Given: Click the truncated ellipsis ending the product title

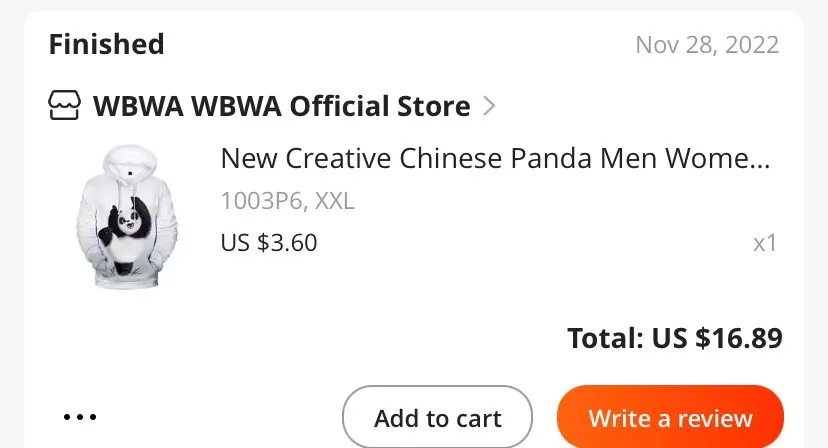Looking at the screenshot, I should click(x=760, y=160).
